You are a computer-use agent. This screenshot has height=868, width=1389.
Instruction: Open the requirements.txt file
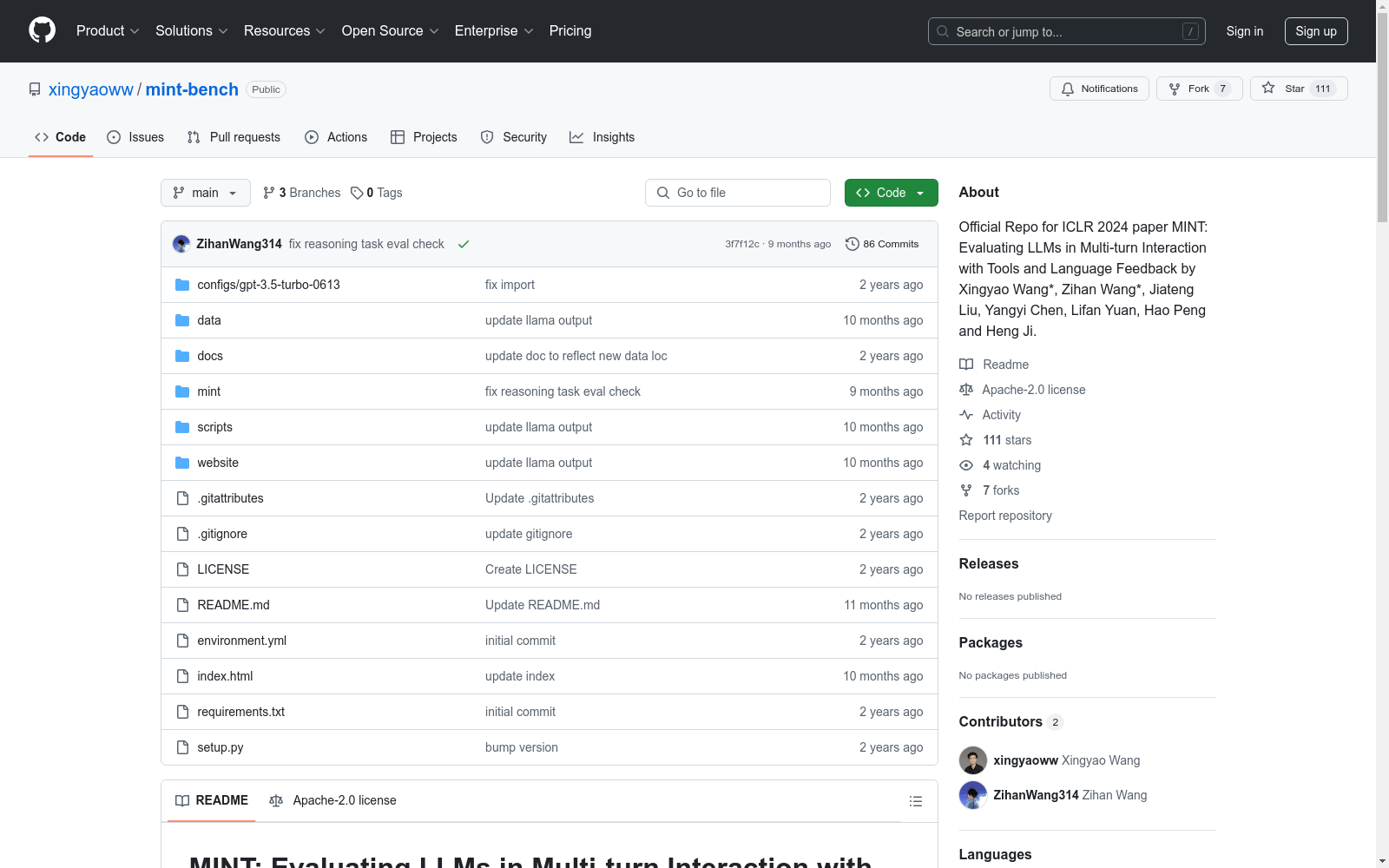[x=241, y=712]
